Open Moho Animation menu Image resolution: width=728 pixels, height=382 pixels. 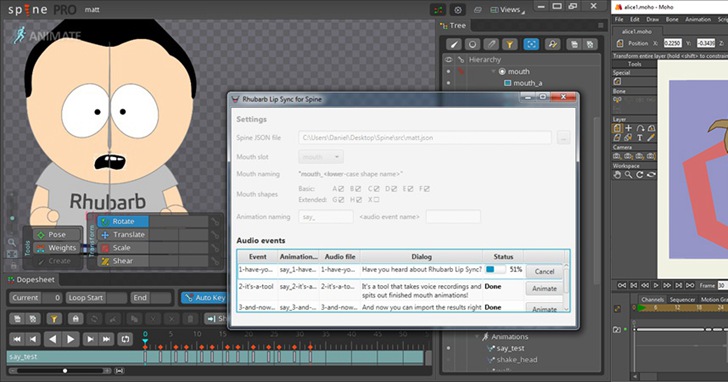pos(698,19)
